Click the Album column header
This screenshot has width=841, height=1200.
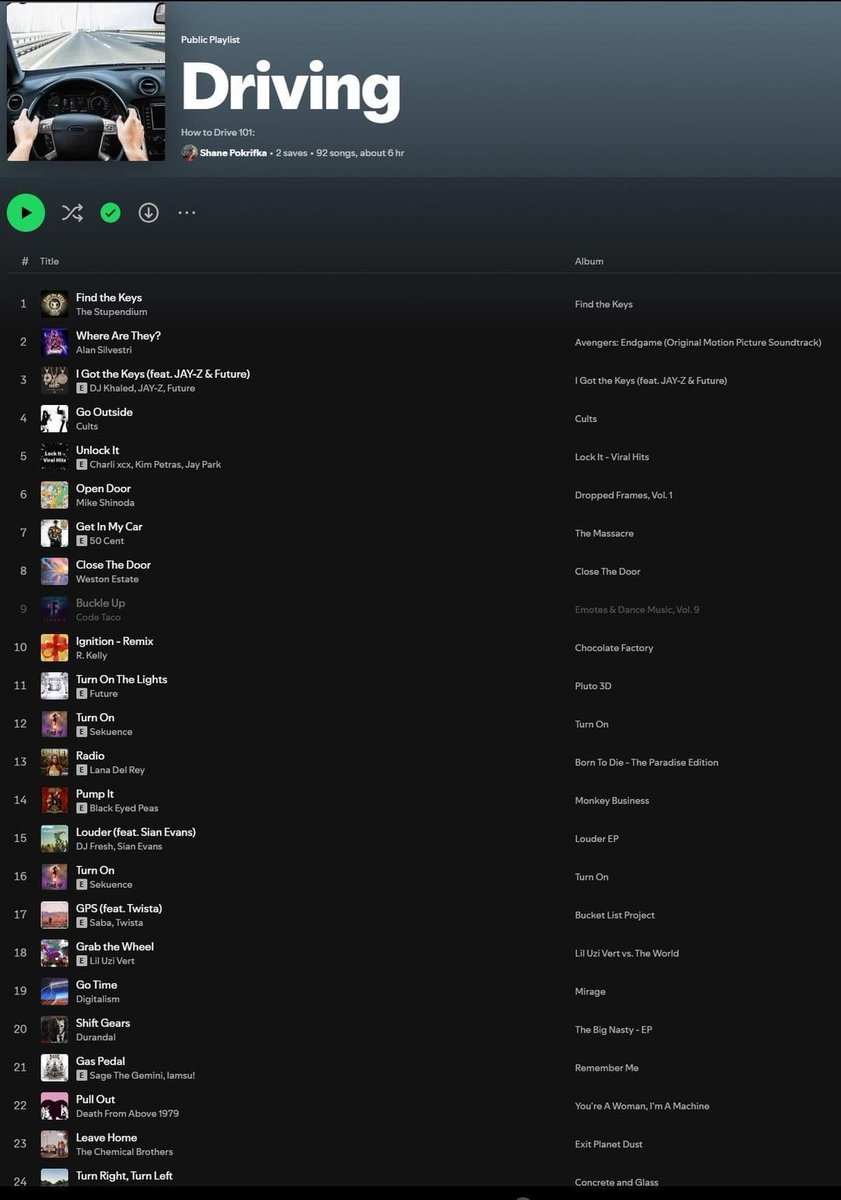[589, 261]
